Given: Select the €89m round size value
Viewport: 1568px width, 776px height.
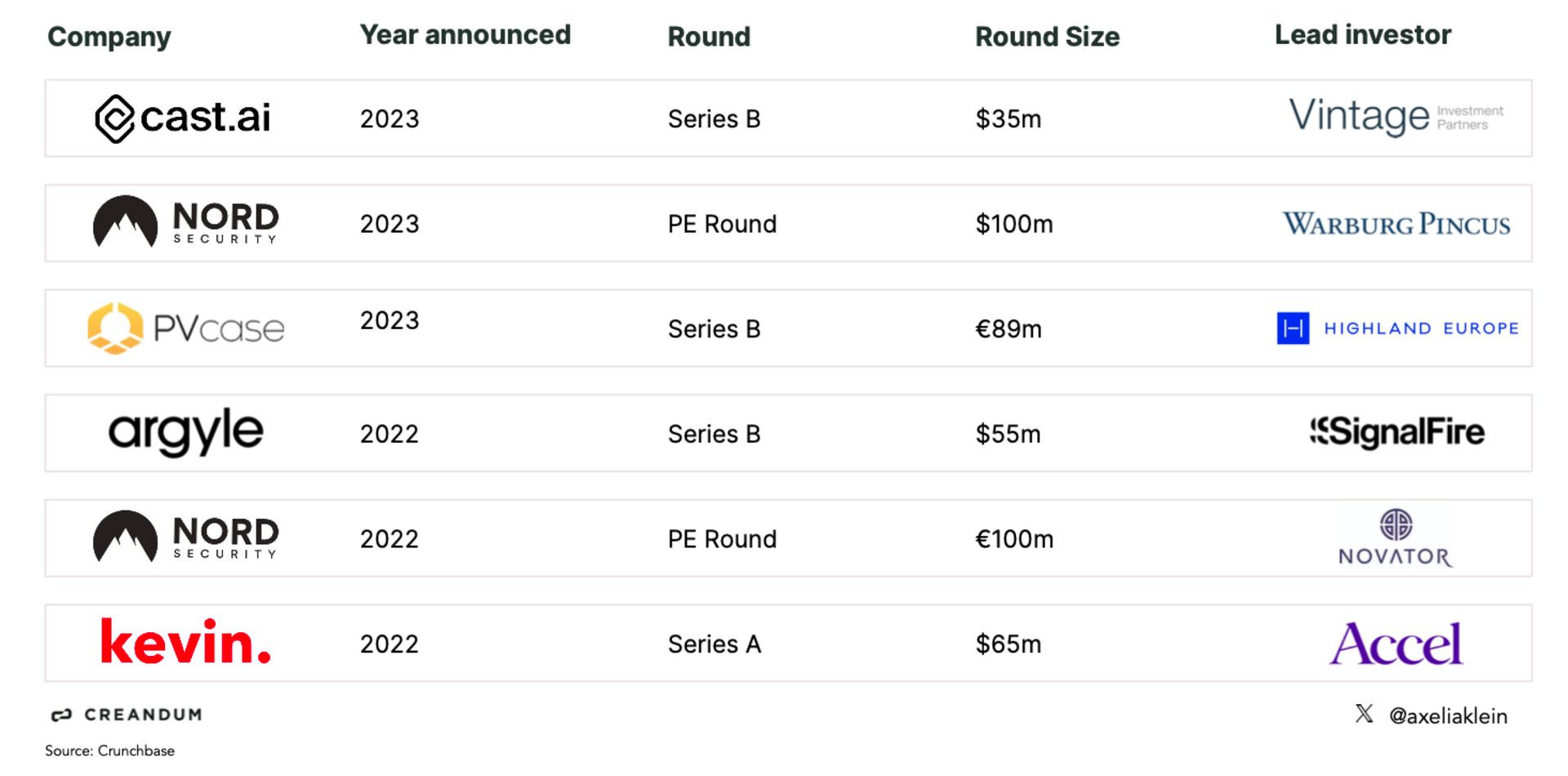Looking at the screenshot, I should tap(1009, 329).
